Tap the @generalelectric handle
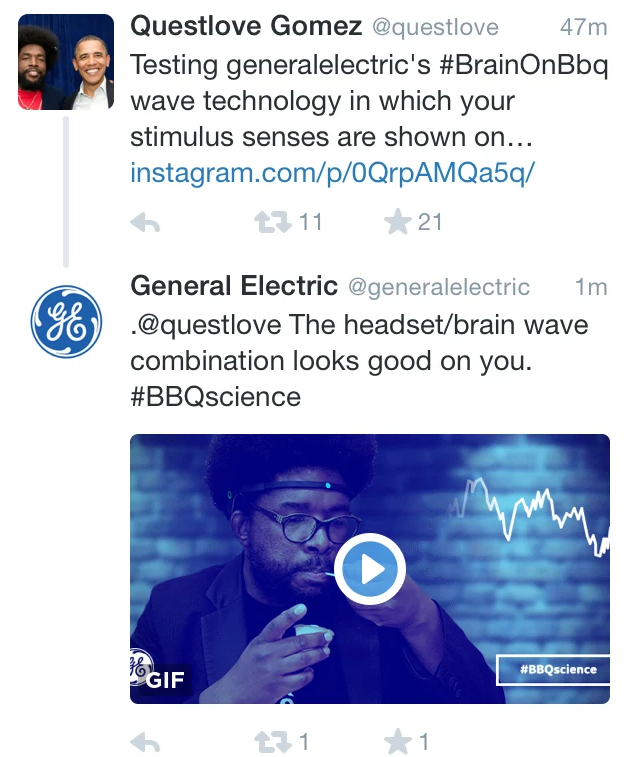The height and width of the screenshot is (757, 631). pos(438,287)
